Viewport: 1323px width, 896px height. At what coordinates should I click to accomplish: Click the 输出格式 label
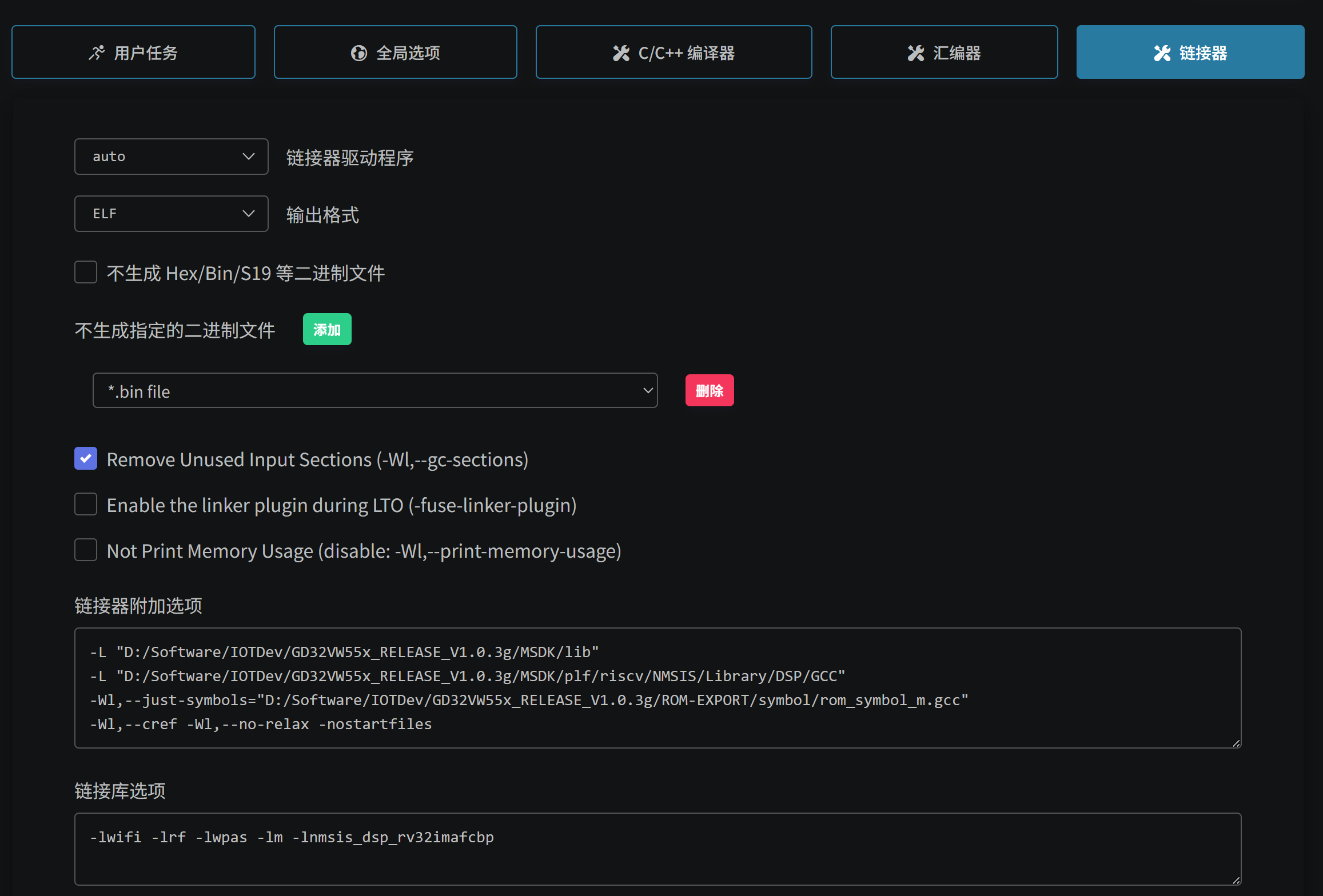[x=323, y=215]
